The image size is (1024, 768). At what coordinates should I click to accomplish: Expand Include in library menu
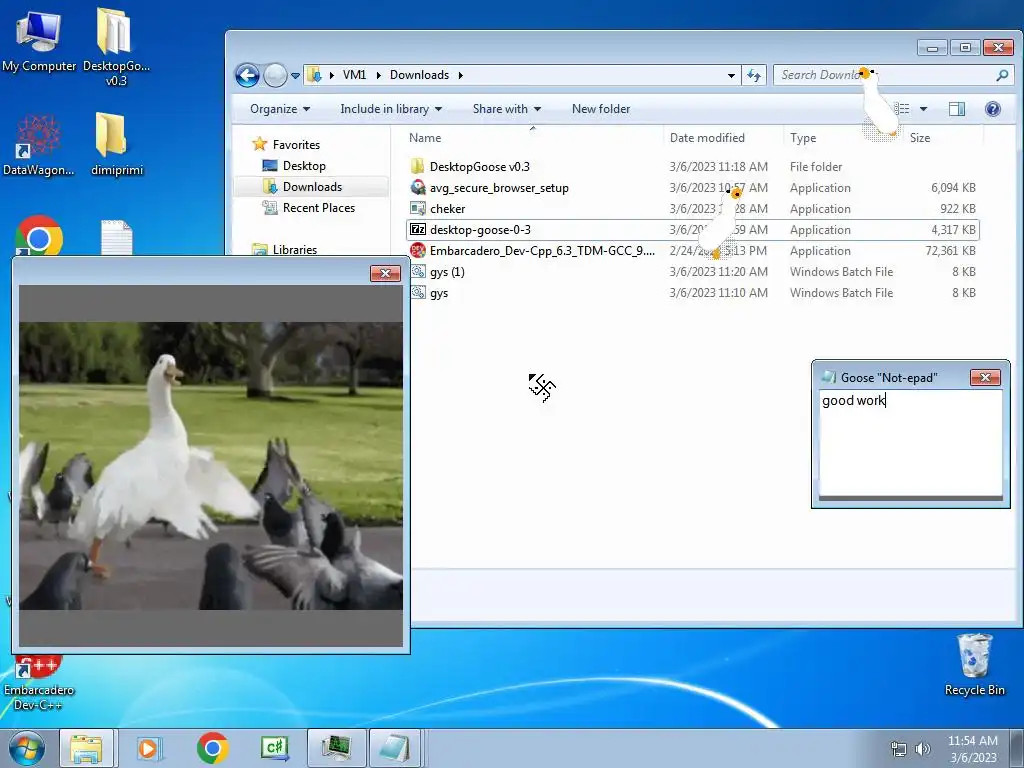tap(391, 109)
